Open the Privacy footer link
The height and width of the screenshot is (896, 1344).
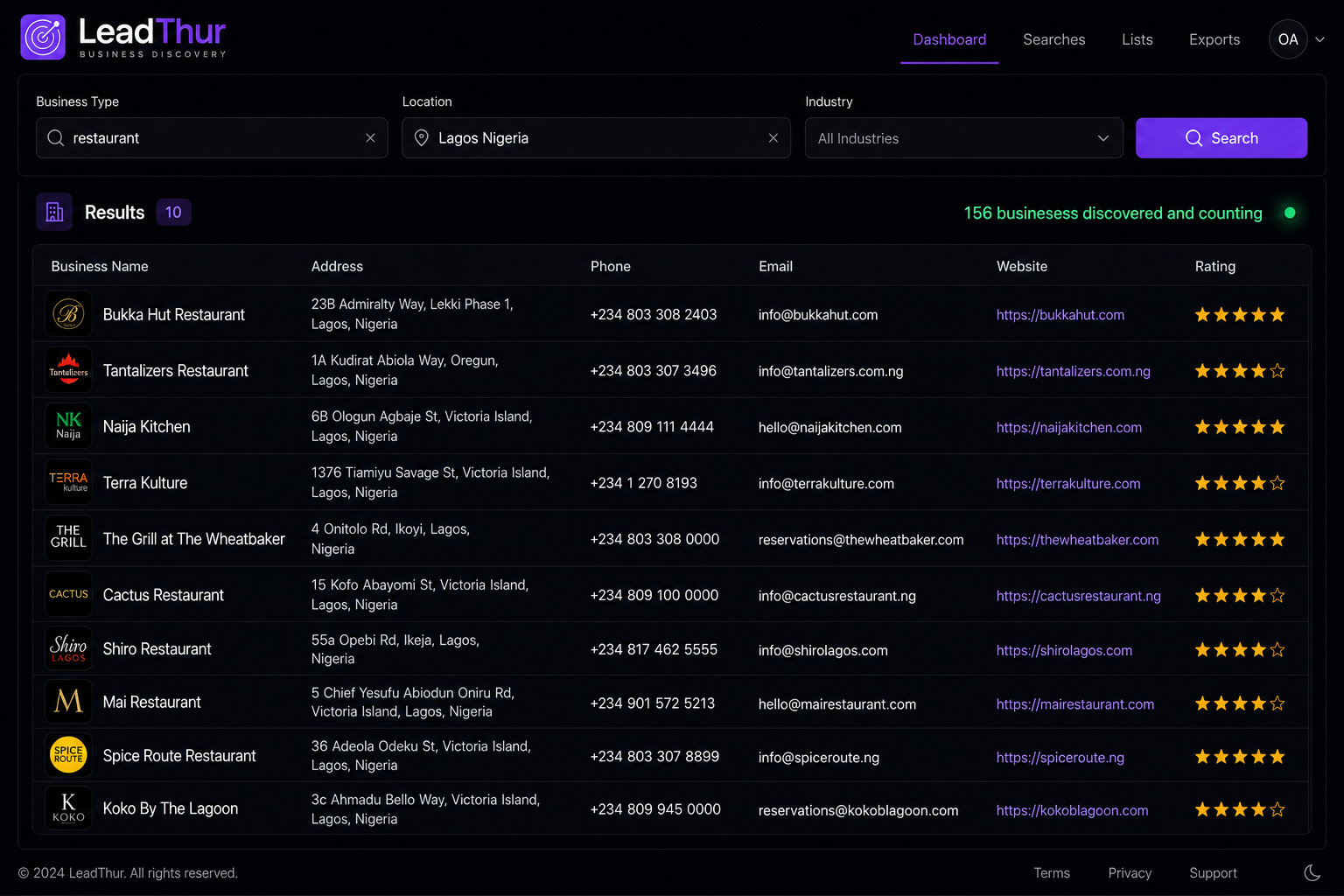[1130, 873]
